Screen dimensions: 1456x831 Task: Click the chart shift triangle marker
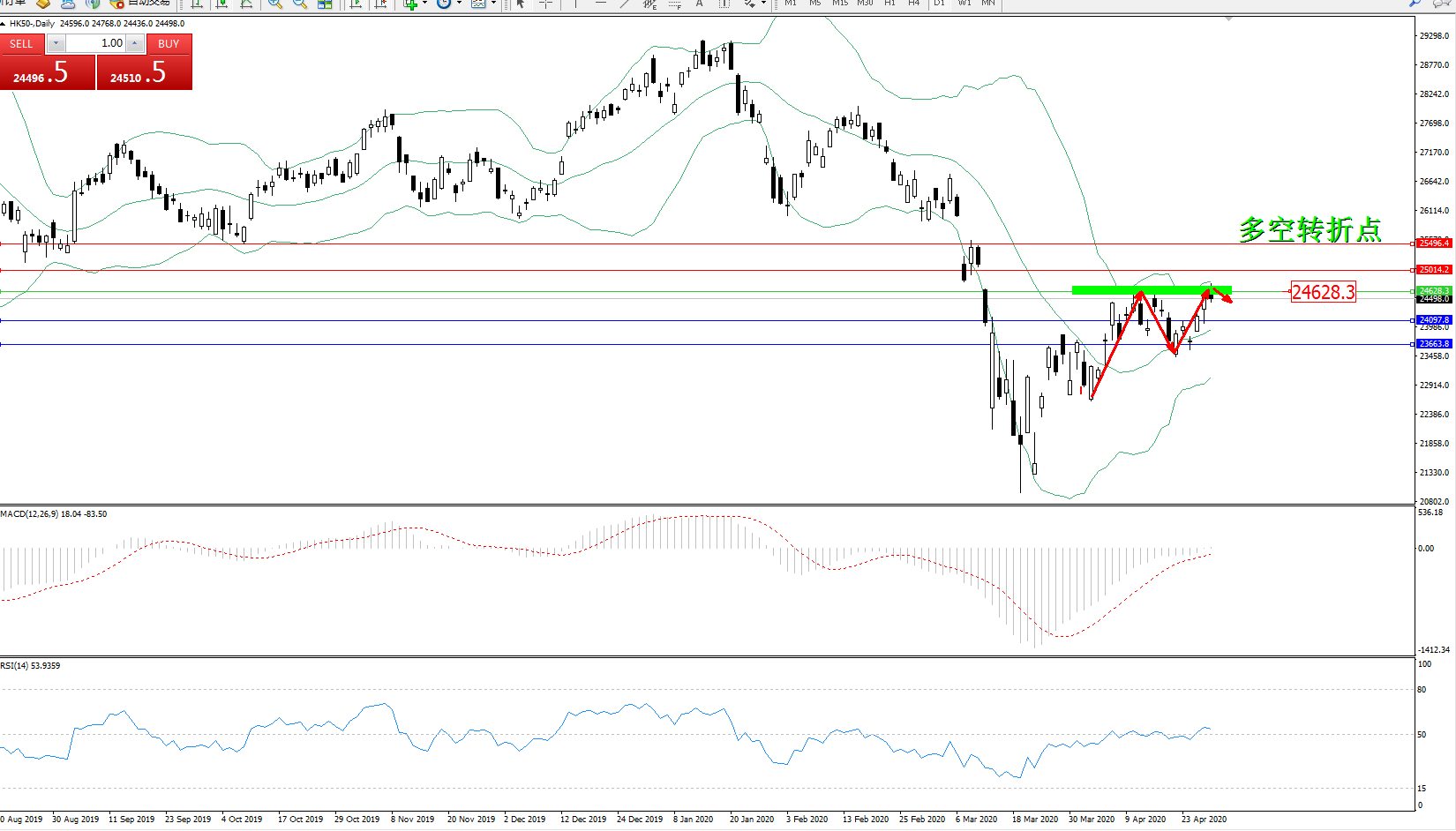click(x=1228, y=19)
